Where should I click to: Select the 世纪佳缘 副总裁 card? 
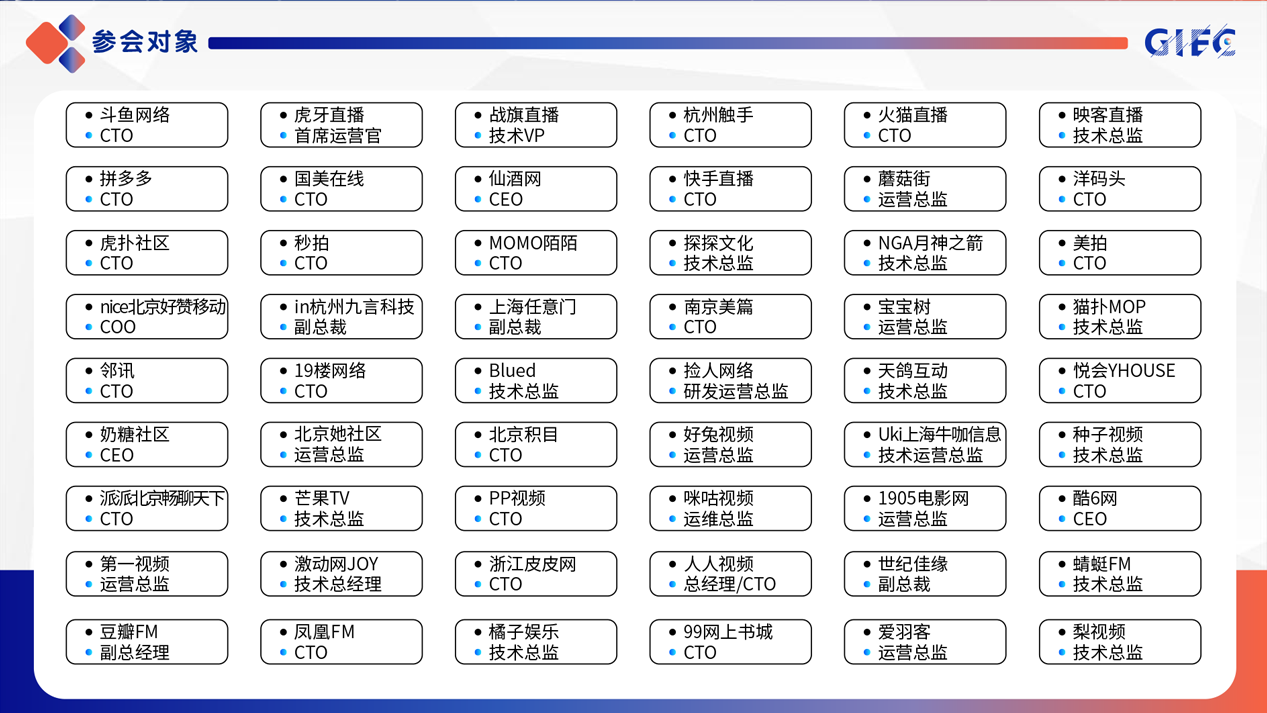(925, 574)
